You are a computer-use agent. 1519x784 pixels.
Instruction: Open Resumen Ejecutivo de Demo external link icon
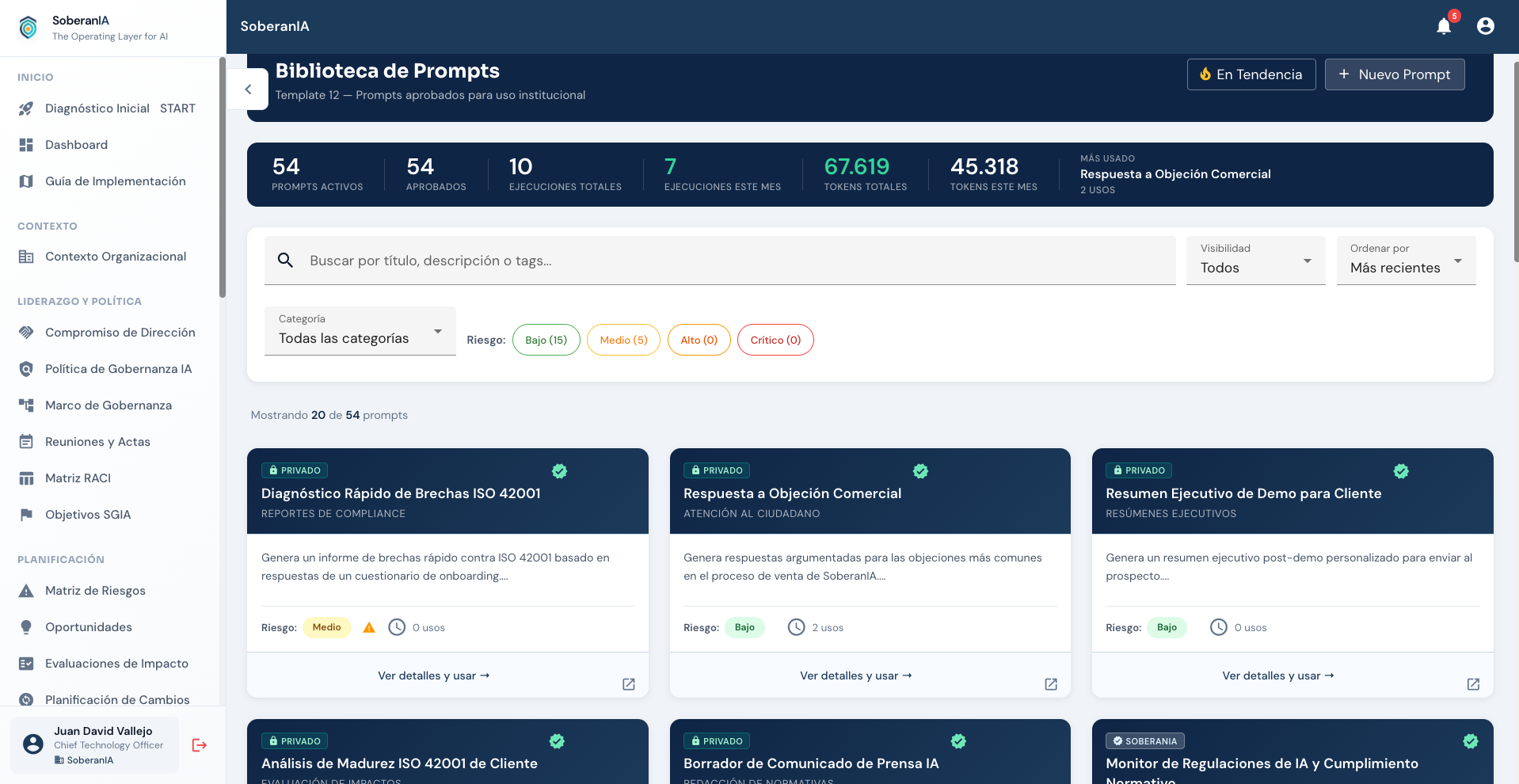[x=1473, y=684]
